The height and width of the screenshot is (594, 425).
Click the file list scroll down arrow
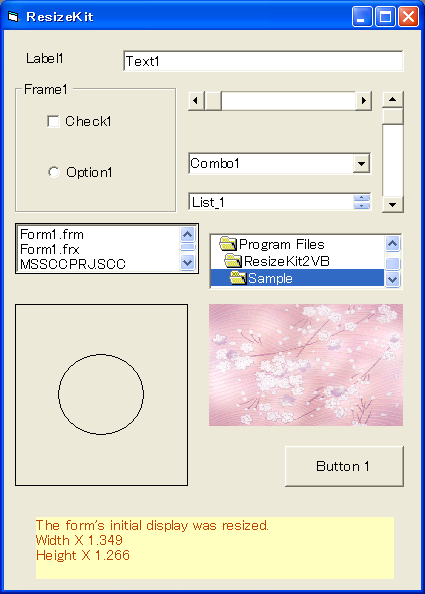(188, 262)
